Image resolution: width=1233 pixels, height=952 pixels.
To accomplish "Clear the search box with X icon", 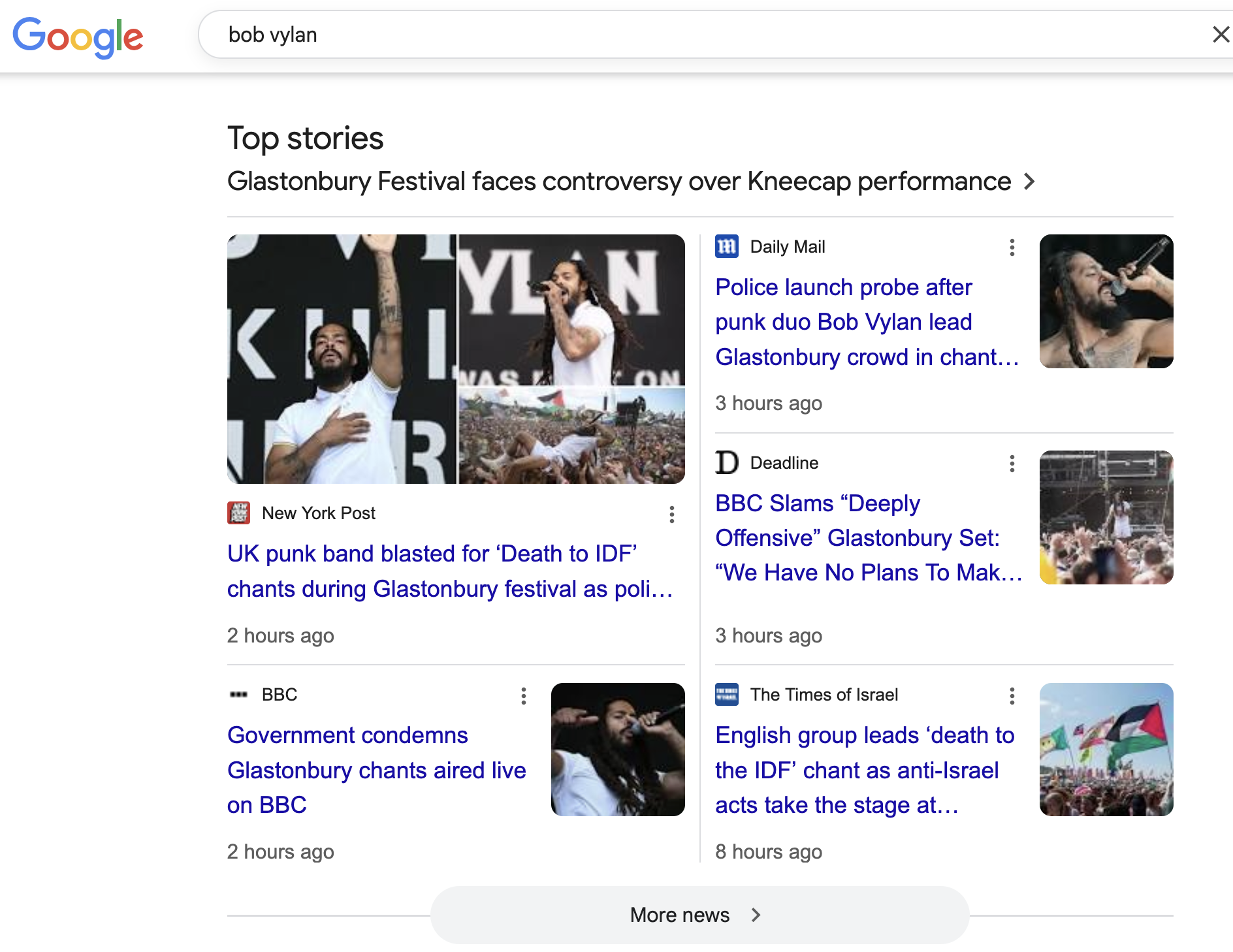I will click(1220, 35).
